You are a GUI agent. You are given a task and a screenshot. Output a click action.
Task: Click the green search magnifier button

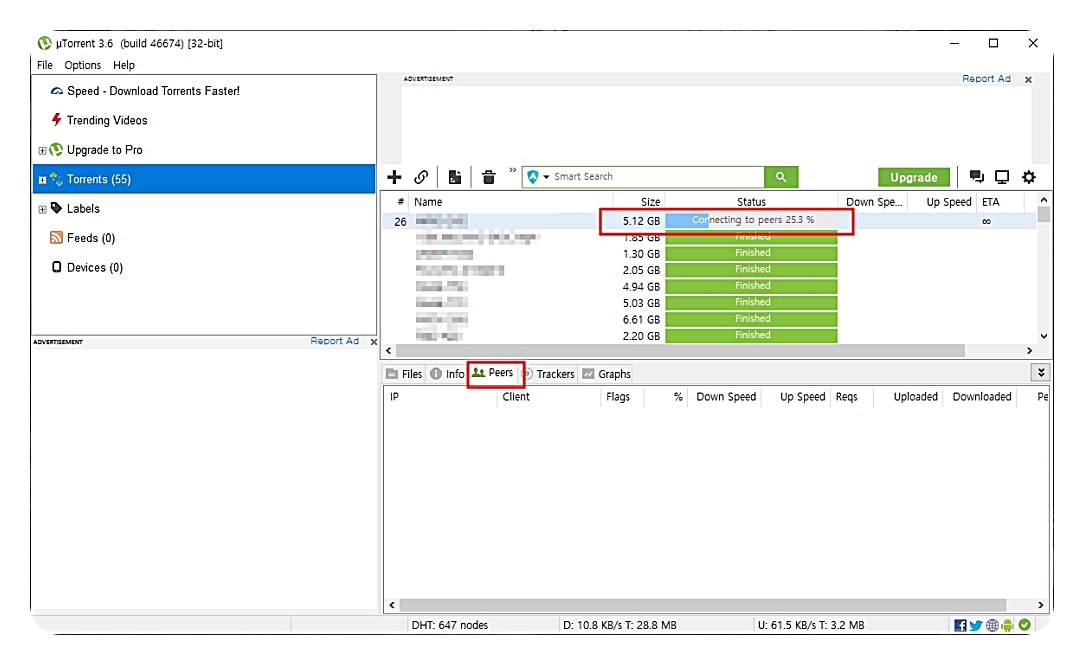pyautogui.click(x=781, y=177)
